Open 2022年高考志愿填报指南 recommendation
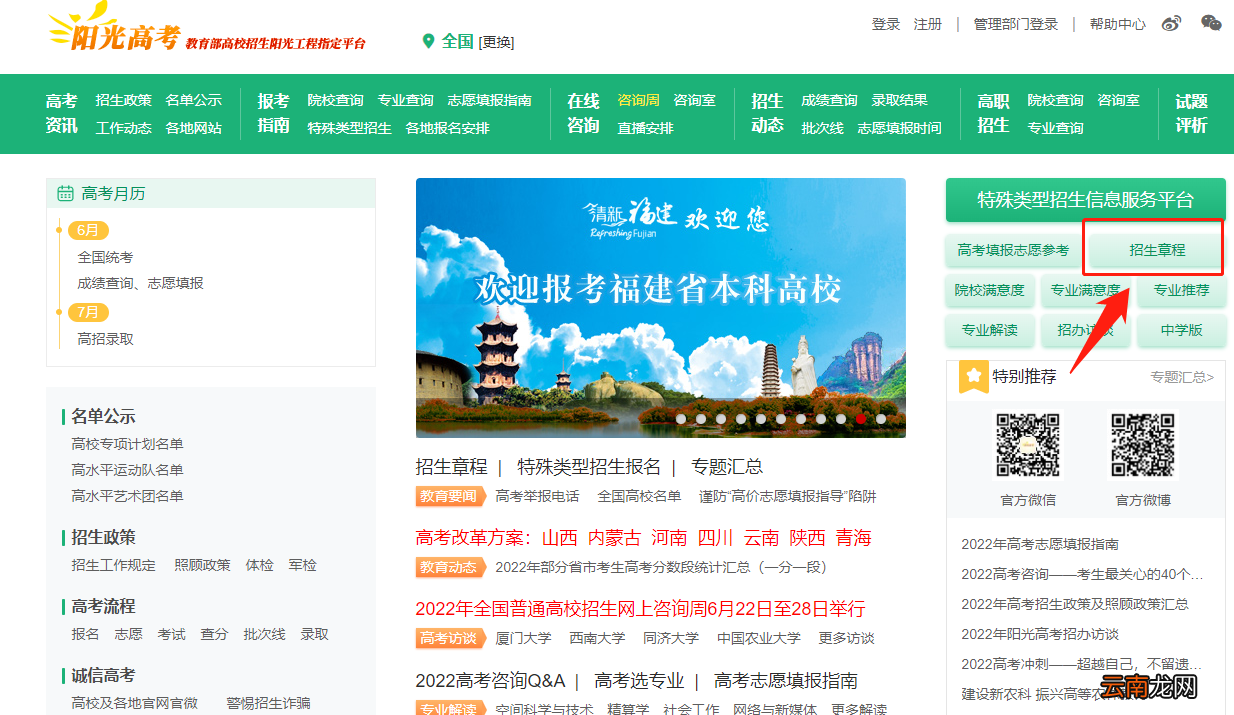The image size is (1234, 715). coord(1040,544)
